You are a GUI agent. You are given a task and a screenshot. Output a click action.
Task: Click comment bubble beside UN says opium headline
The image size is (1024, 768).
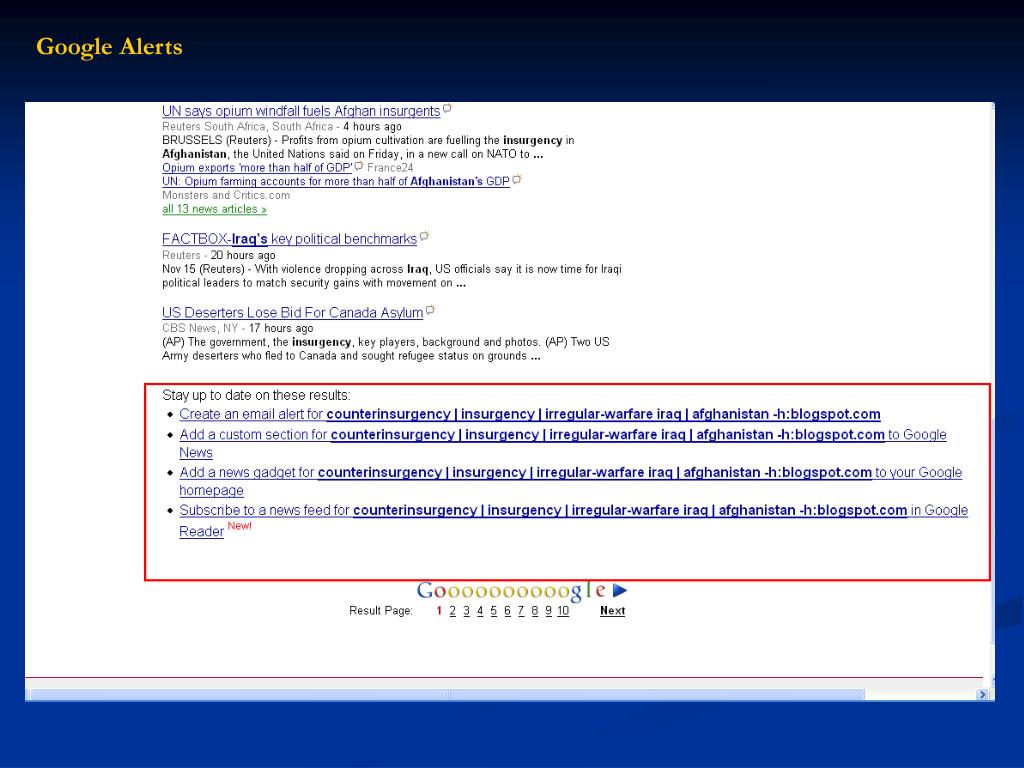(x=447, y=108)
